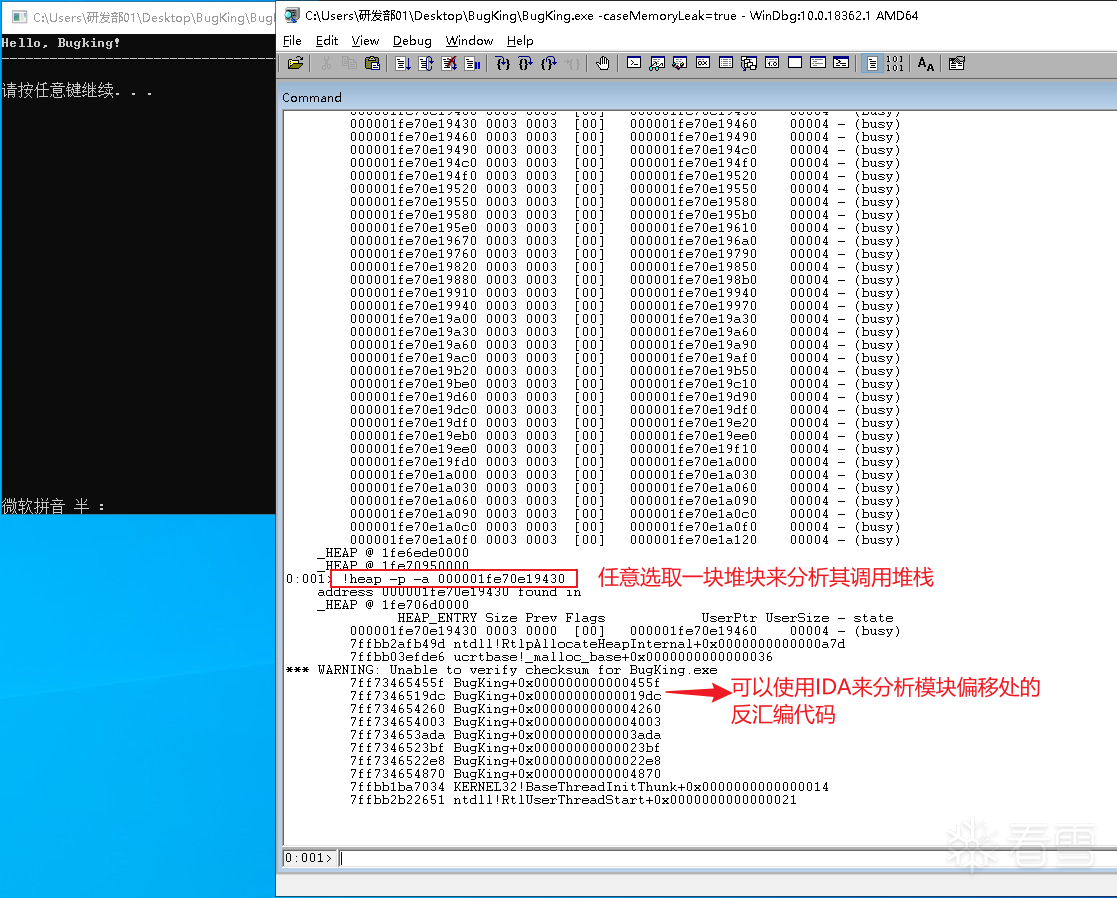
Task: Open the Registers window toolbar icon
Action: [703, 63]
